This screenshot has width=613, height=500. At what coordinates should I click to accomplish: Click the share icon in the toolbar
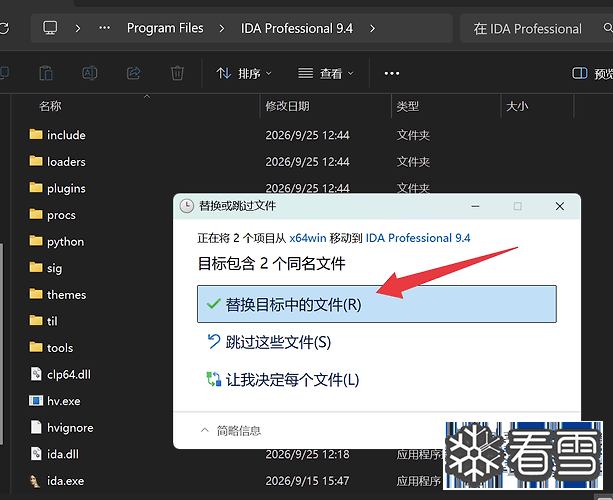pyautogui.click(x=133, y=73)
